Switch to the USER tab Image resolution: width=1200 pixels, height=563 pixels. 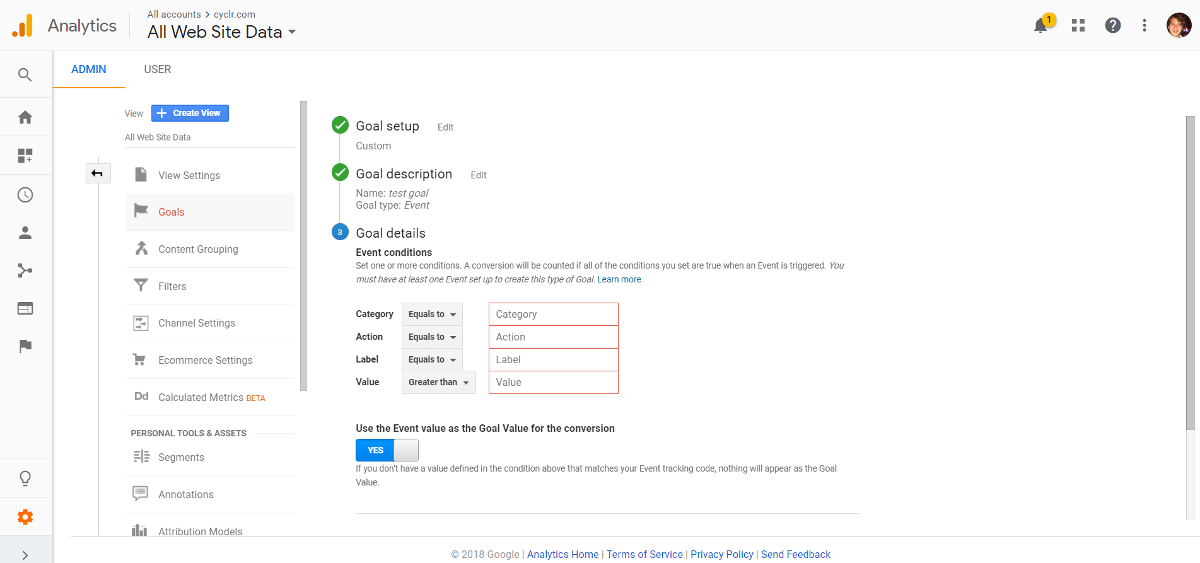157,69
